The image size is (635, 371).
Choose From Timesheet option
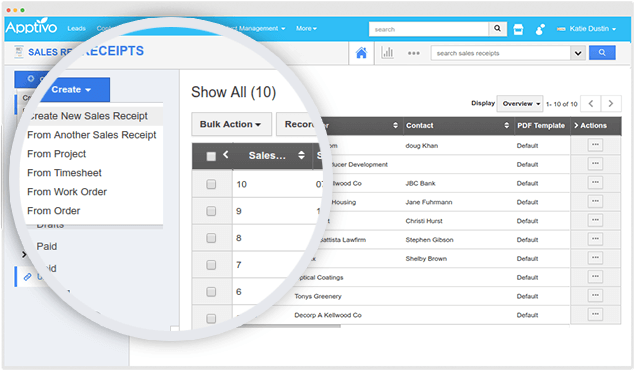(x=64, y=173)
